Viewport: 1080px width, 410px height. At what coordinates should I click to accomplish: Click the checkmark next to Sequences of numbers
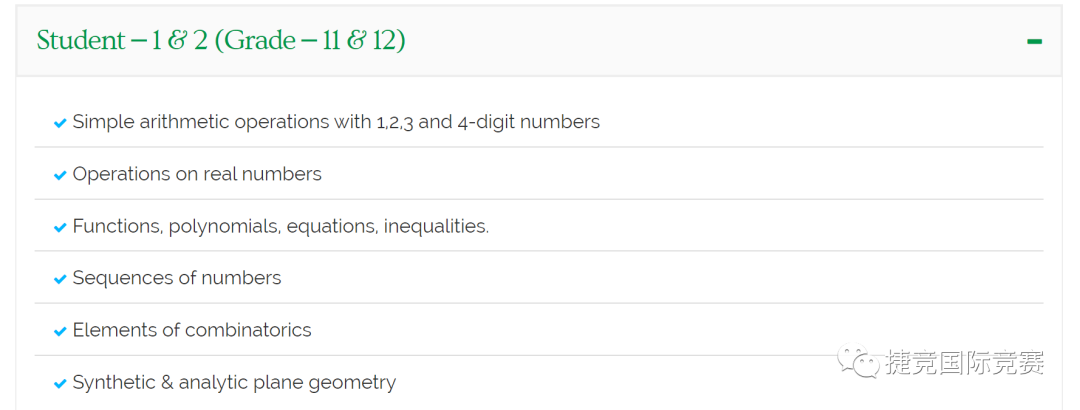60,280
